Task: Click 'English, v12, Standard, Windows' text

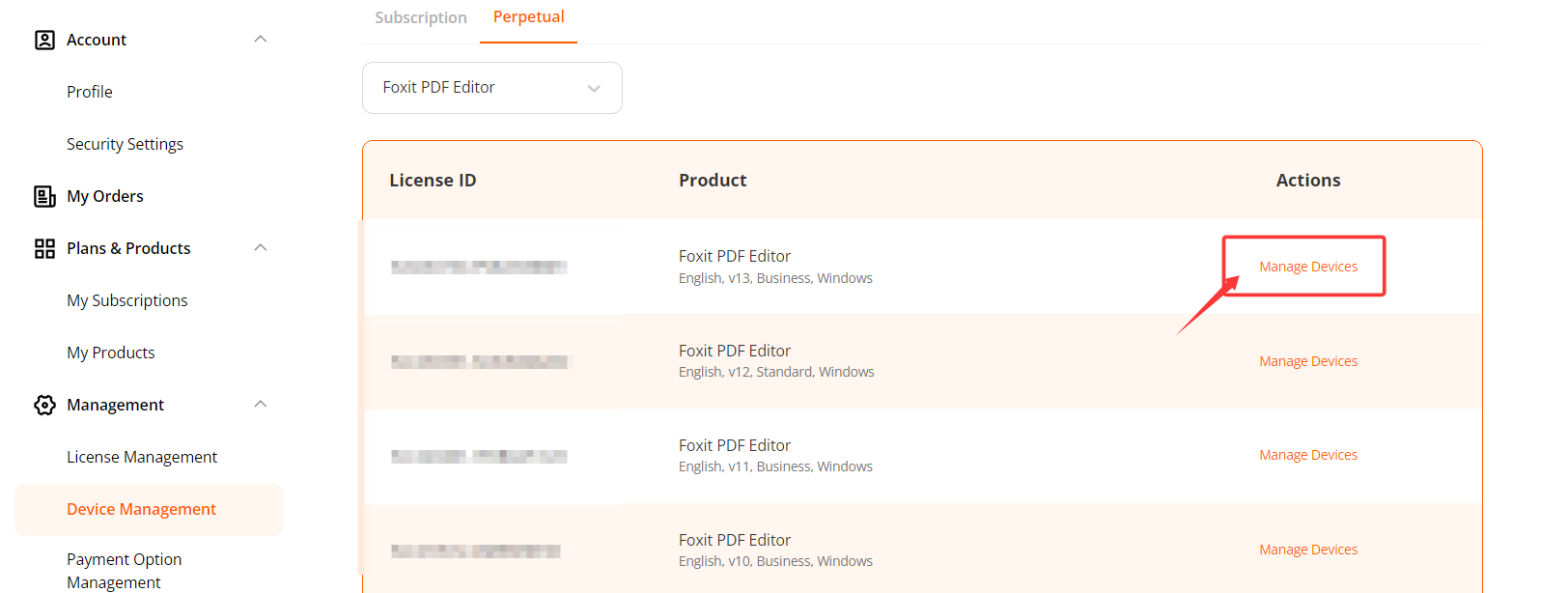Action: (776, 372)
